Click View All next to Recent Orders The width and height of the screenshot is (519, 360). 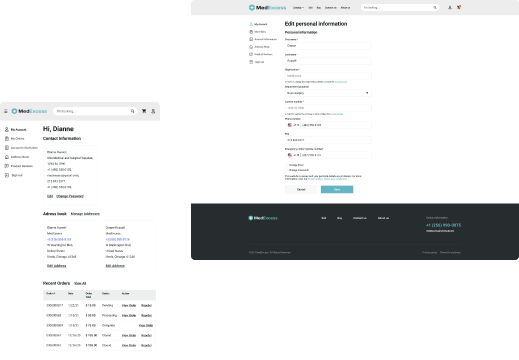click(80, 283)
